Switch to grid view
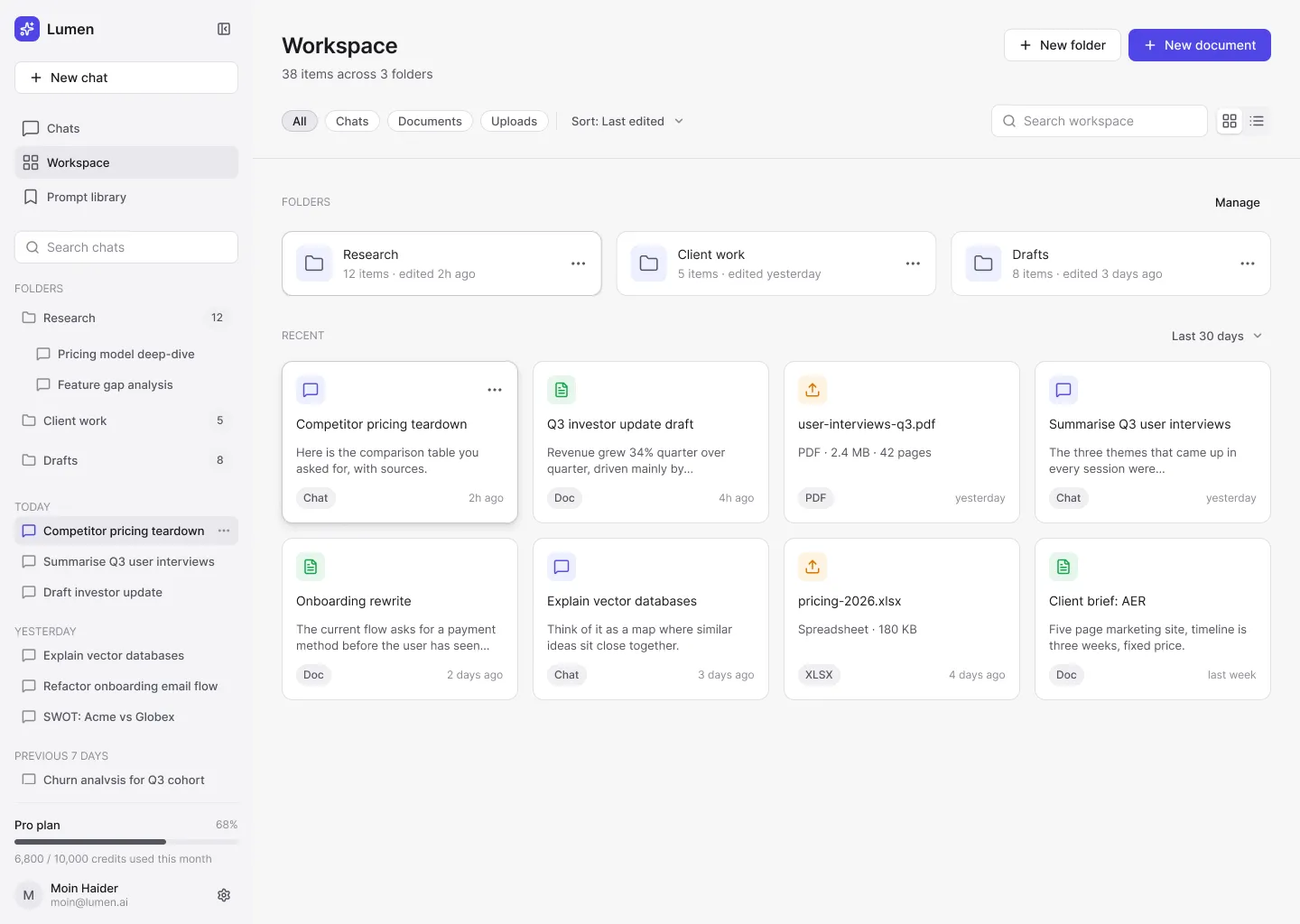 1230,121
